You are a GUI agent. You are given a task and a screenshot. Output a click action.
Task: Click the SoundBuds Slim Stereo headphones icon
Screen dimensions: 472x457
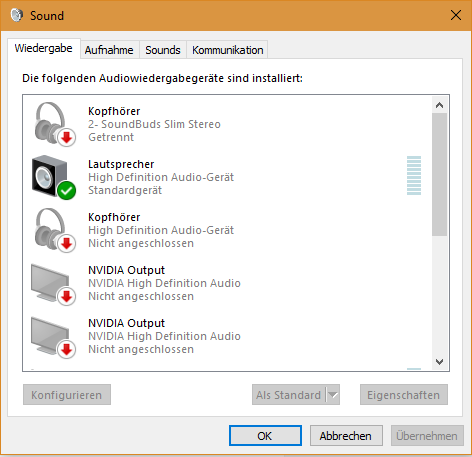pos(55,124)
